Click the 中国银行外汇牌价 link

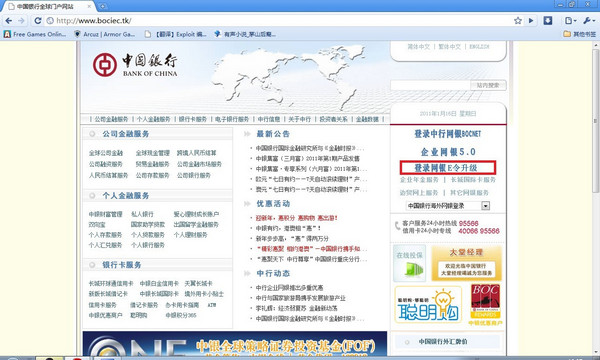(x=443, y=342)
